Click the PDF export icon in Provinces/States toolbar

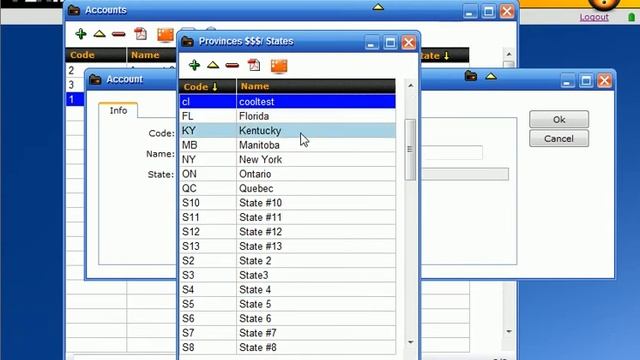[x=254, y=65]
